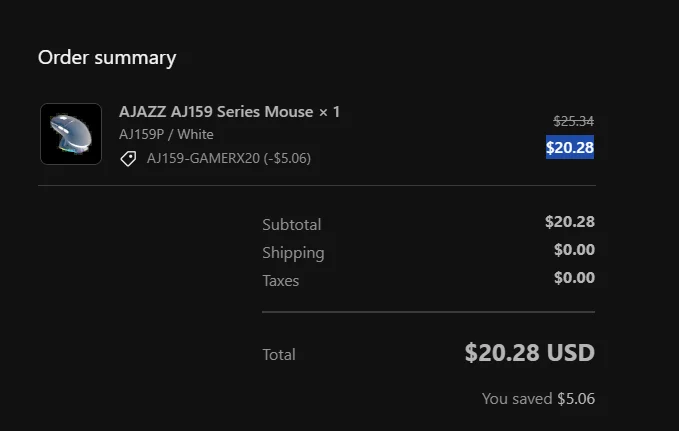The height and width of the screenshot is (431, 679).
Task: Click the Subtotal label
Action: point(291,224)
